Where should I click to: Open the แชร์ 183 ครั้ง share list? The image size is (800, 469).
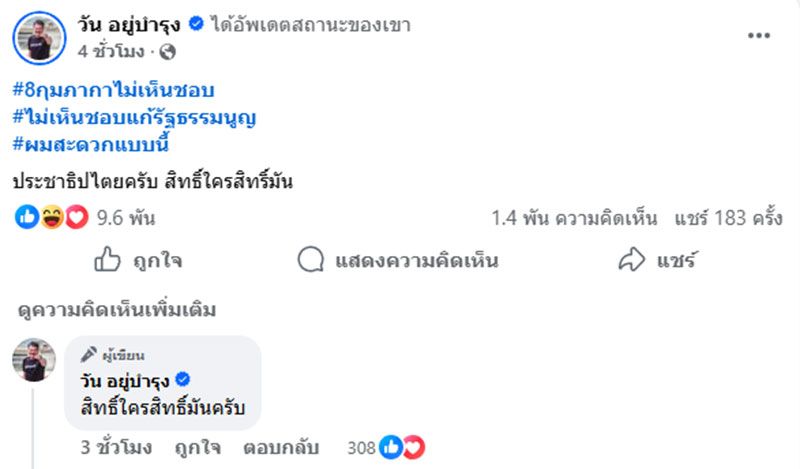pos(727,217)
